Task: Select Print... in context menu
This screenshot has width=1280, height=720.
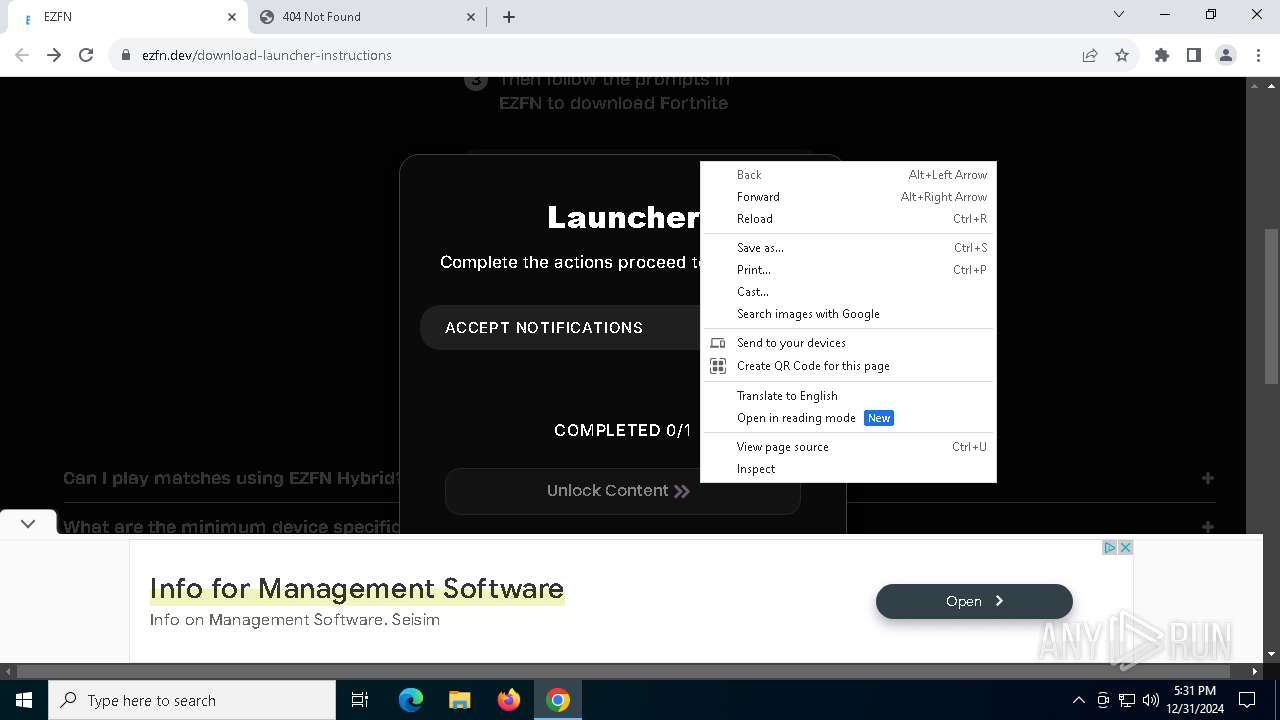Action: (x=849, y=270)
